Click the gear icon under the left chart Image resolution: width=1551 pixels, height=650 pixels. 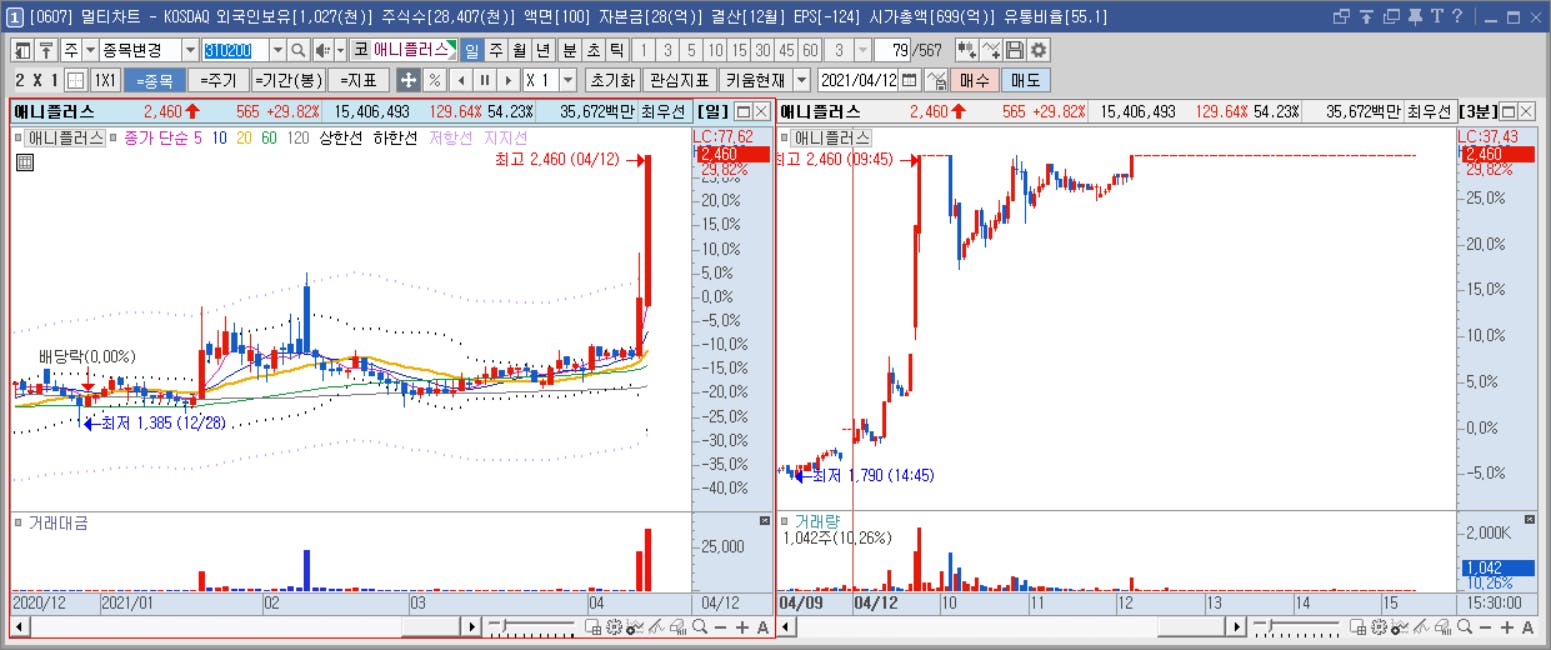click(x=615, y=627)
